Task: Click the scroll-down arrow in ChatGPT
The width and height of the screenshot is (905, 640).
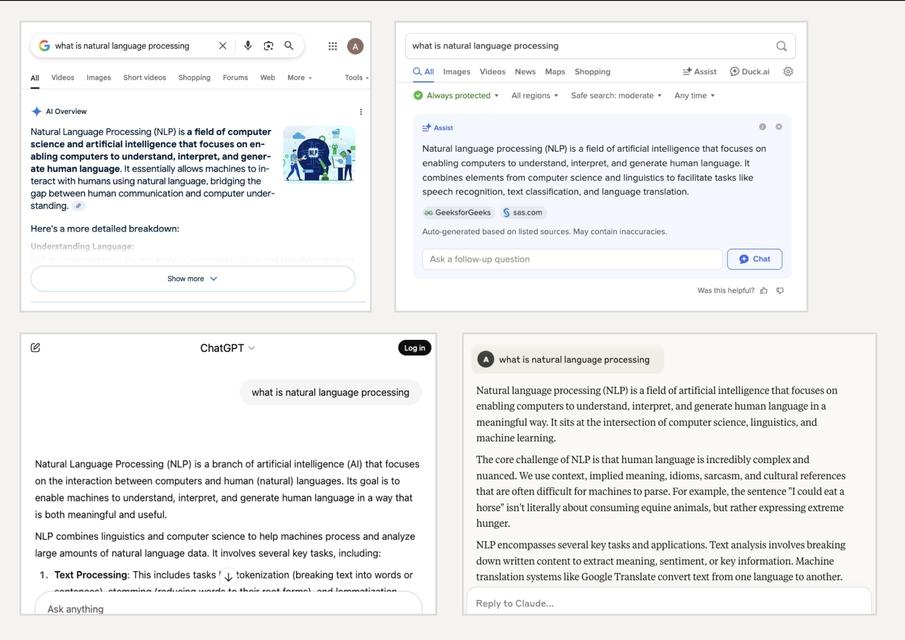Action: point(228,577)
